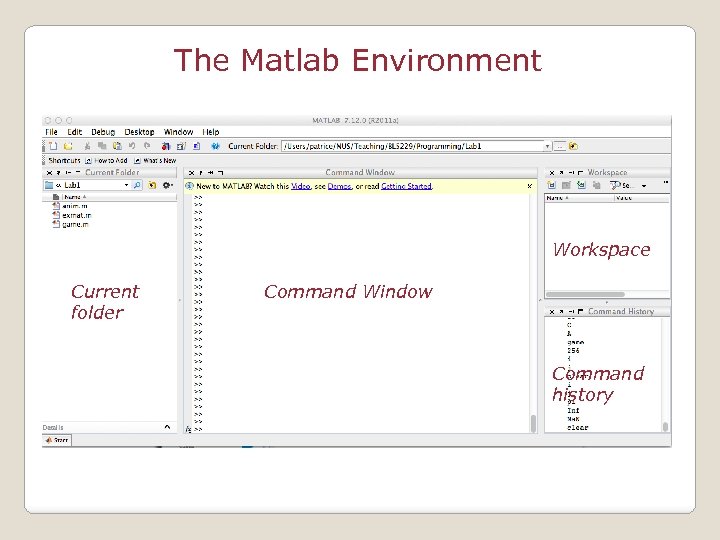Select the anim.m file
The image size is (720, 540).
[x=70, y=206]
